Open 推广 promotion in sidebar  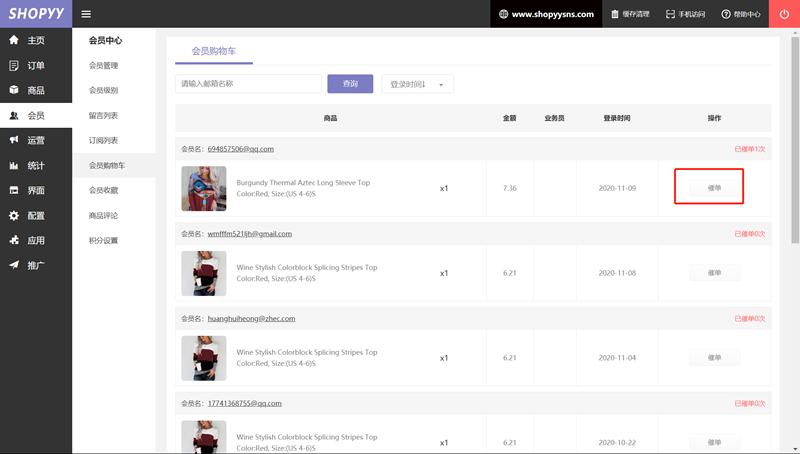point(36,265)
